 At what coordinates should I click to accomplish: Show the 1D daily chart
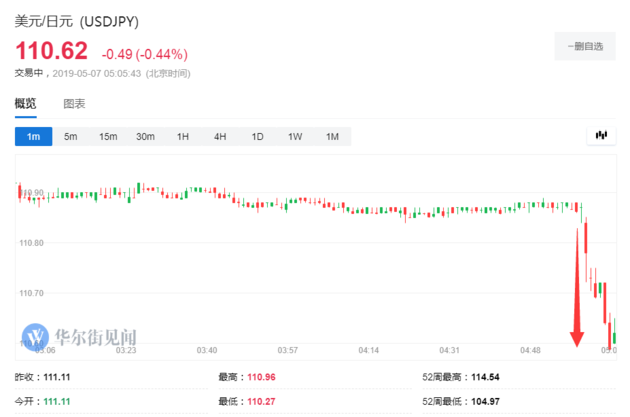tap(257, 136)
